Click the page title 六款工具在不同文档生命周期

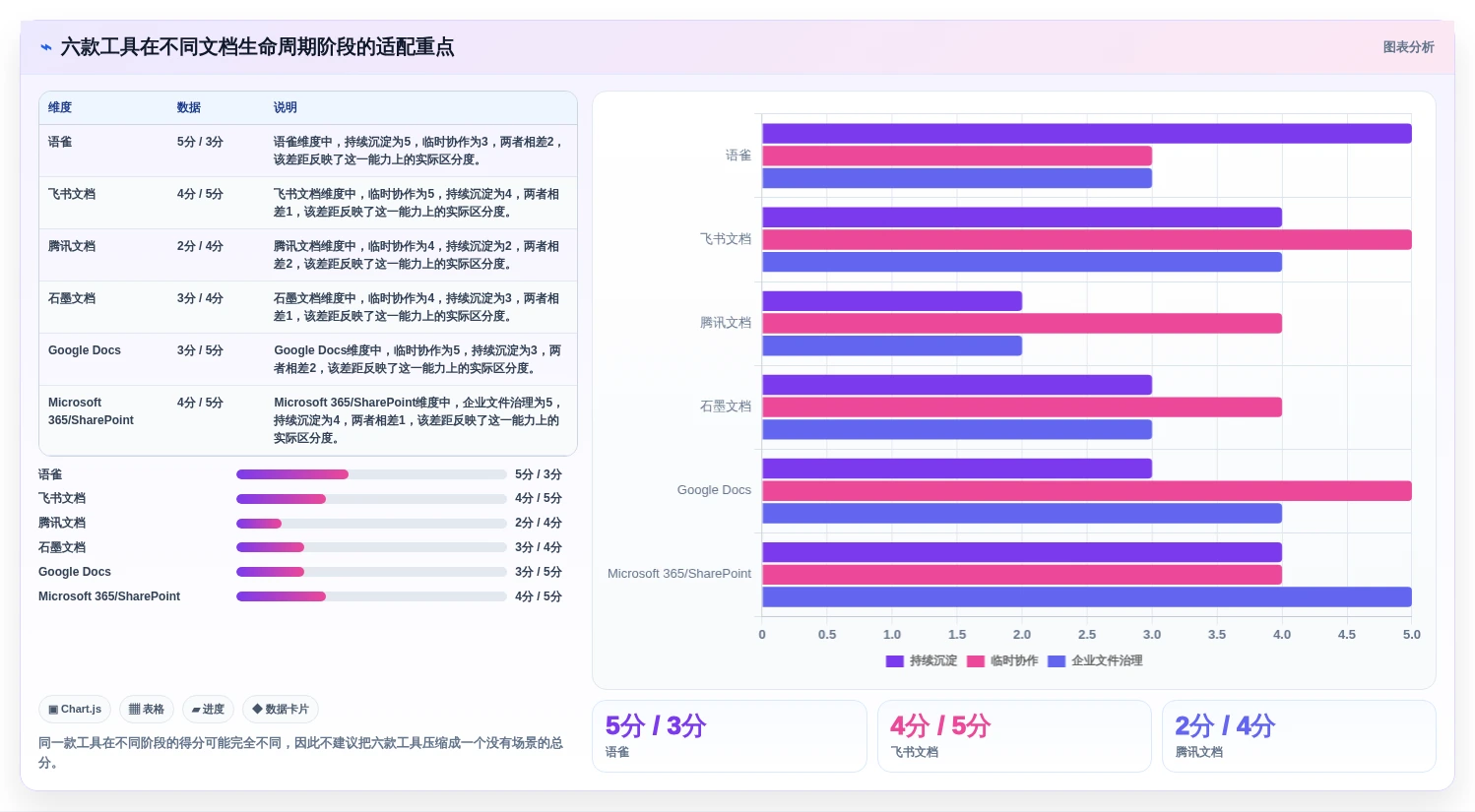pos(257,47)
